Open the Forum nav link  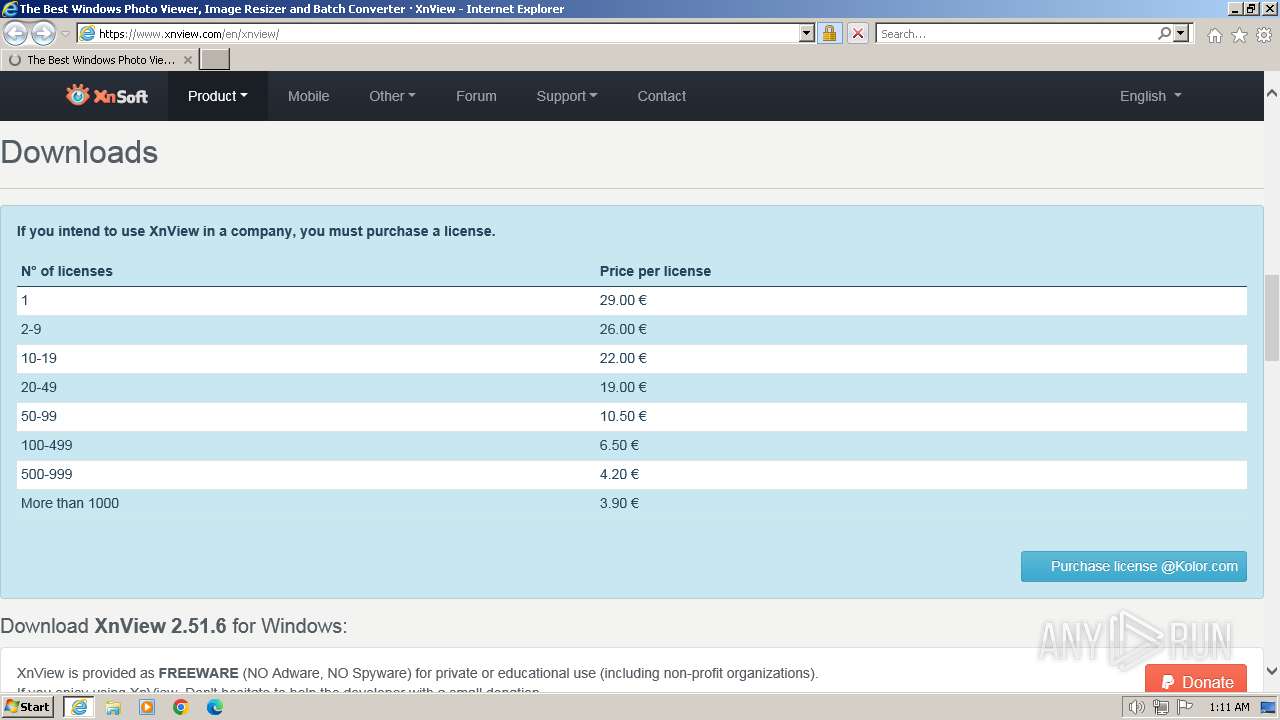coord(476,96)
